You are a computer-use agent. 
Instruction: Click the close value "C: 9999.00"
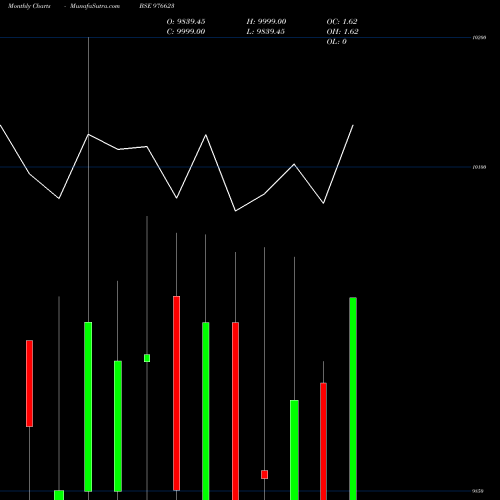186,31
